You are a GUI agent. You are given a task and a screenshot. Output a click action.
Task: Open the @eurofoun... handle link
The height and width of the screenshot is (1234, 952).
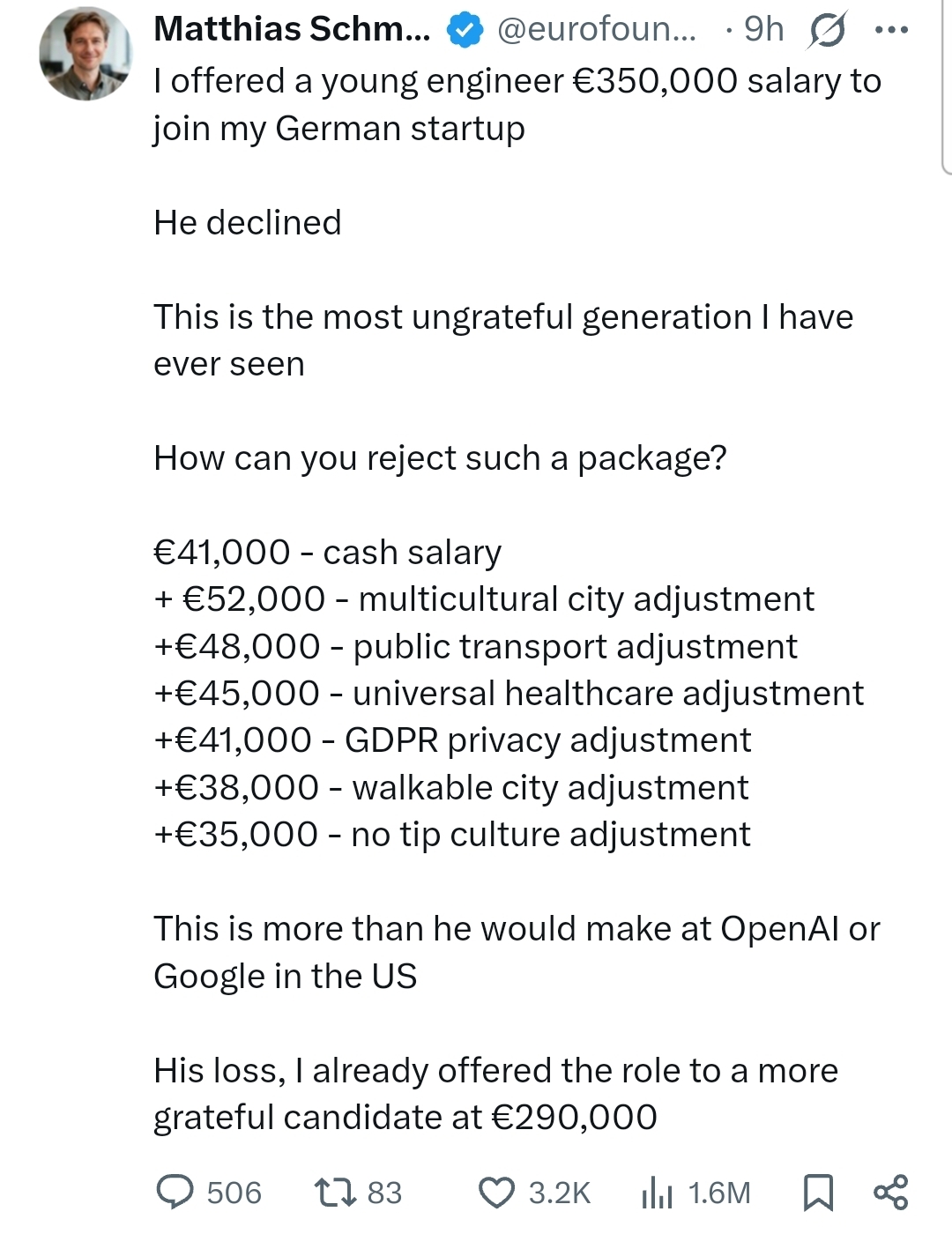pyautogui.click(x=597, y=30)
